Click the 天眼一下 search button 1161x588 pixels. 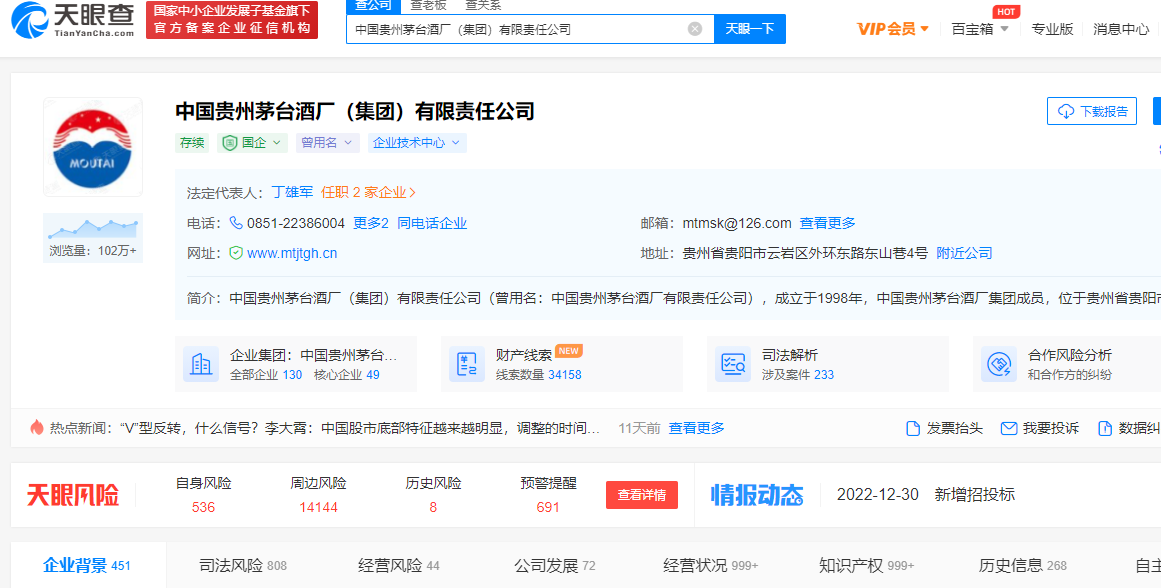(749, 29)
